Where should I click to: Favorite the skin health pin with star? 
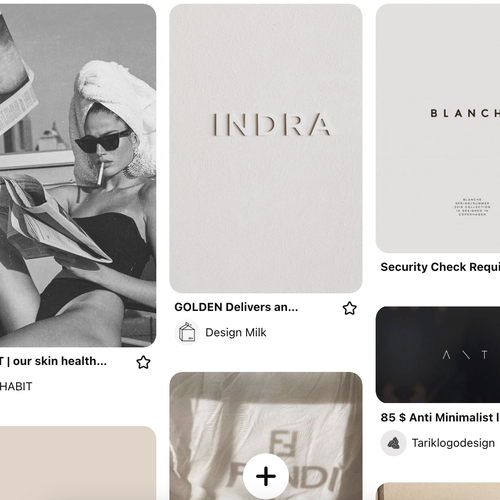tap(143, 362)
